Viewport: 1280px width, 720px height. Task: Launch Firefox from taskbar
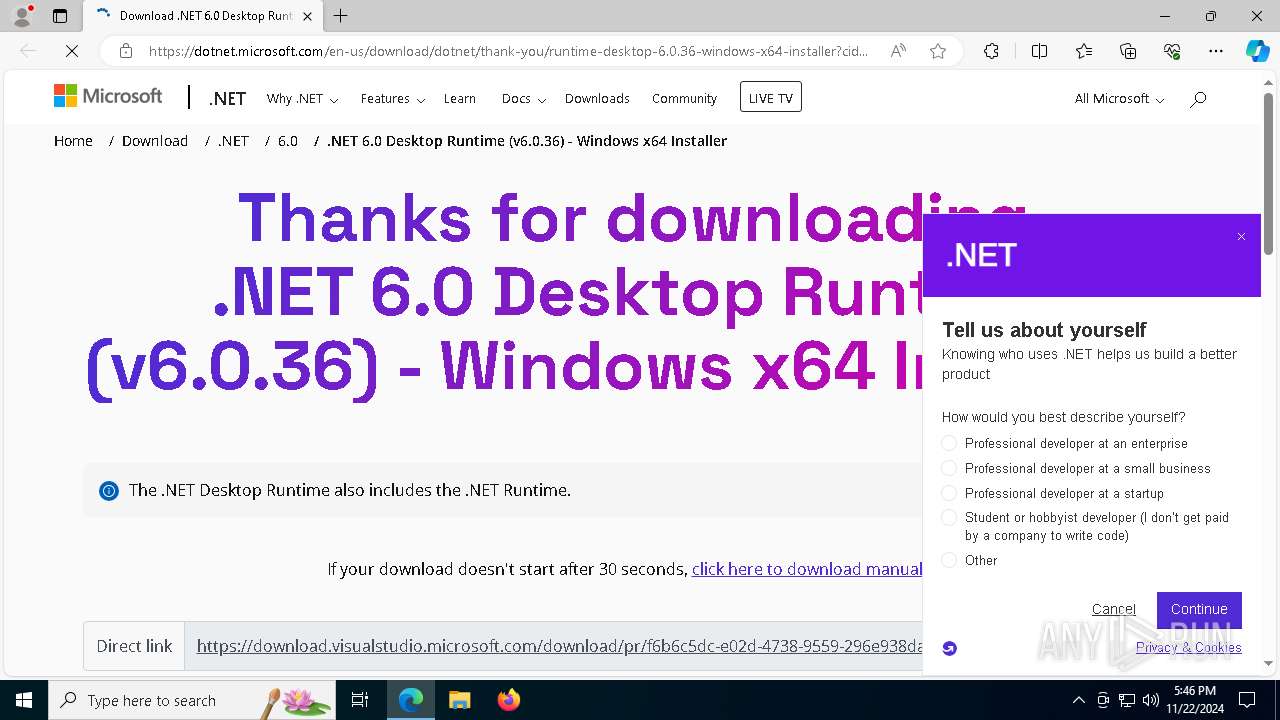point(508,700)
